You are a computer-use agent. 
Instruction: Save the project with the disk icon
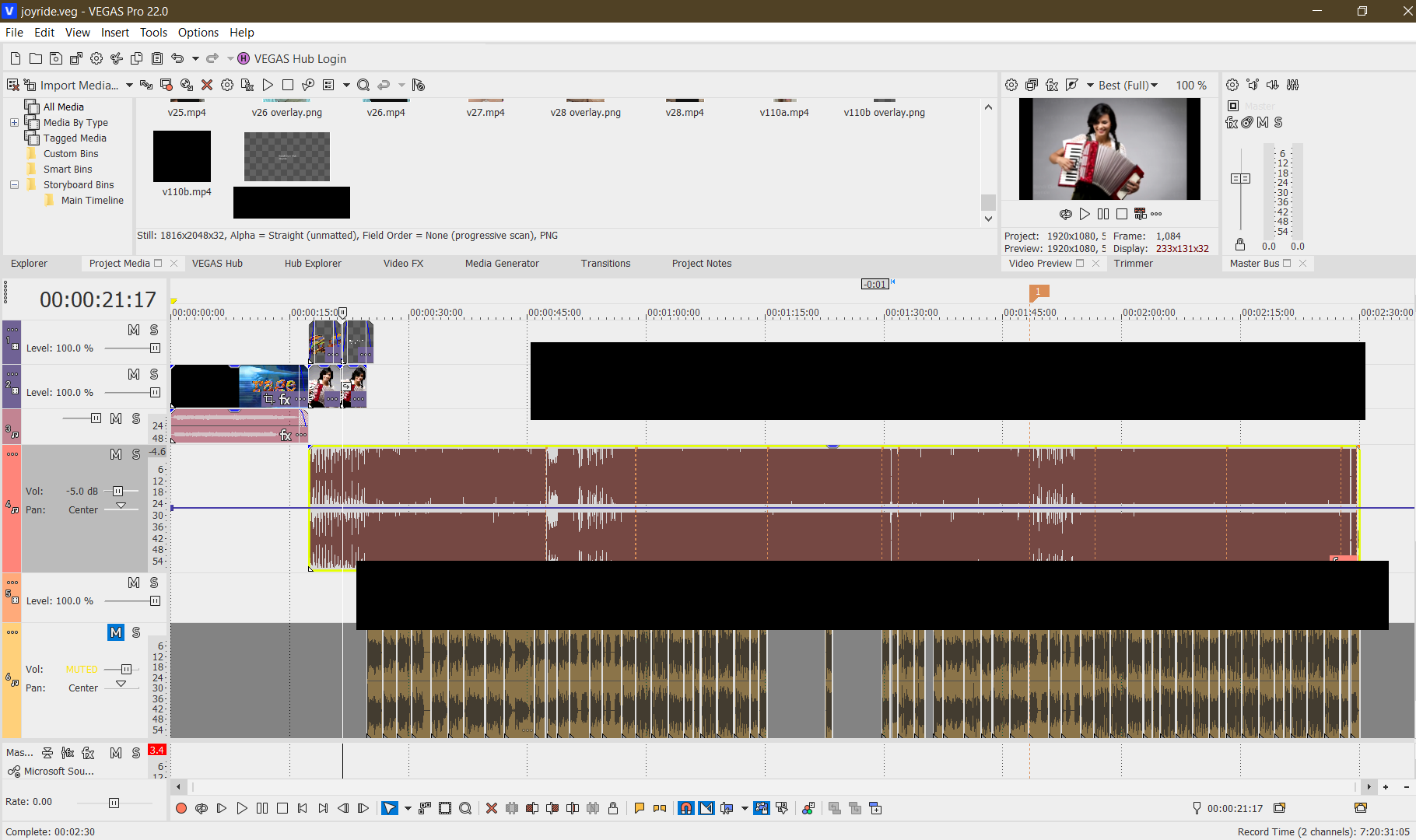(x=56, y=58)
